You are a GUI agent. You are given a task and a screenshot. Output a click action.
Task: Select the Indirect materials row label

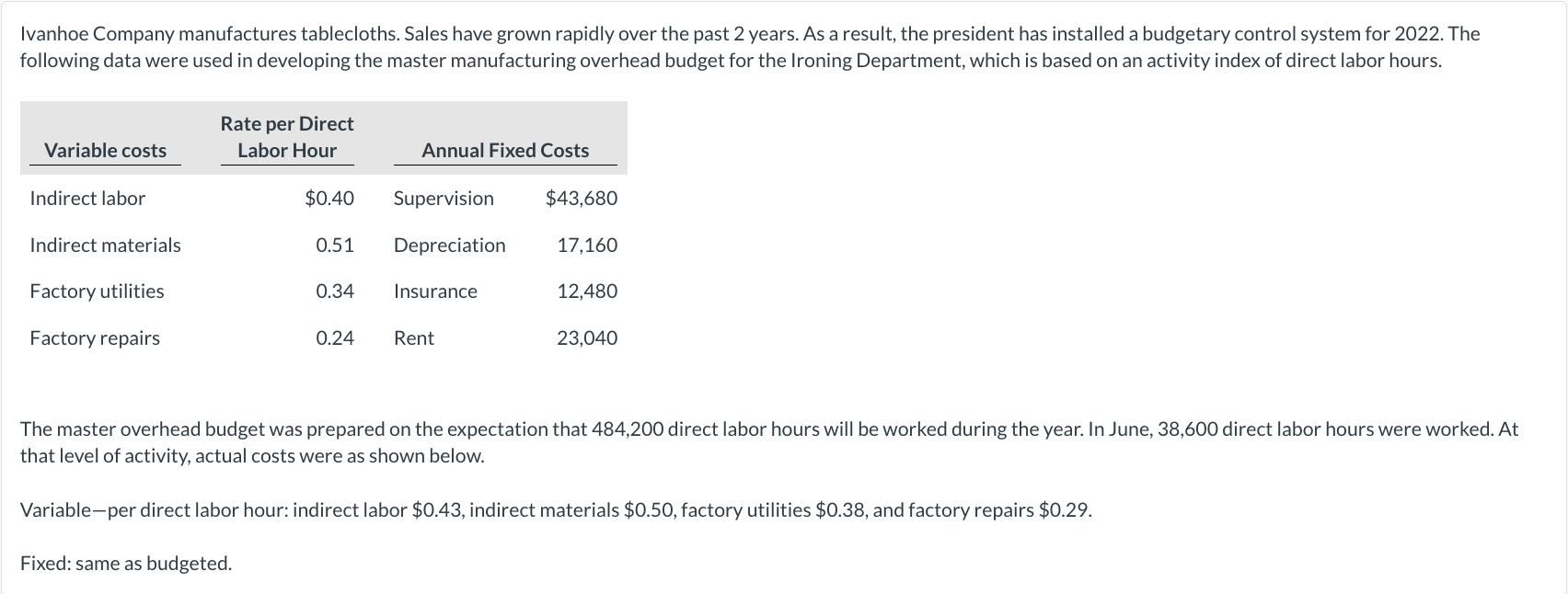[105, 245]
